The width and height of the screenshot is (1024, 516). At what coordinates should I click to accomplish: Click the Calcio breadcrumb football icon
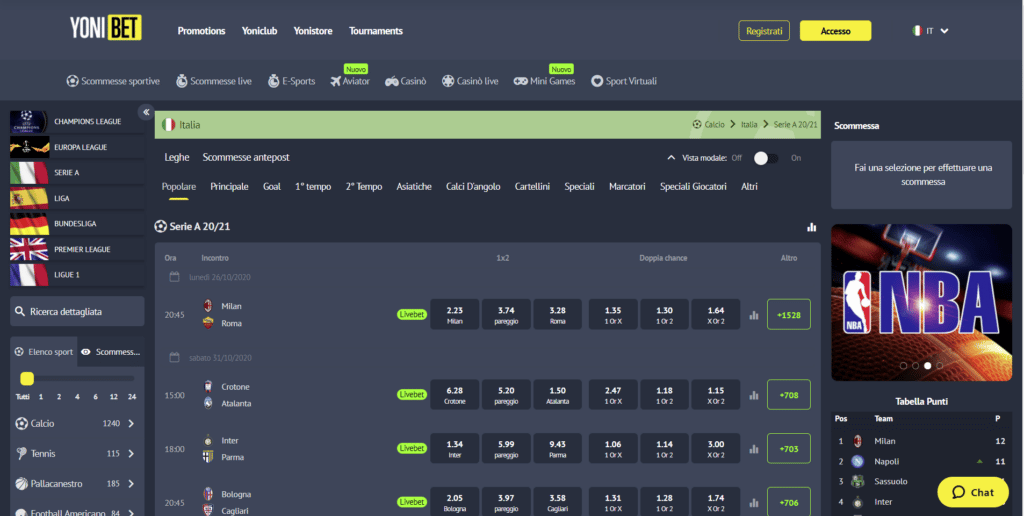(697, 124)
